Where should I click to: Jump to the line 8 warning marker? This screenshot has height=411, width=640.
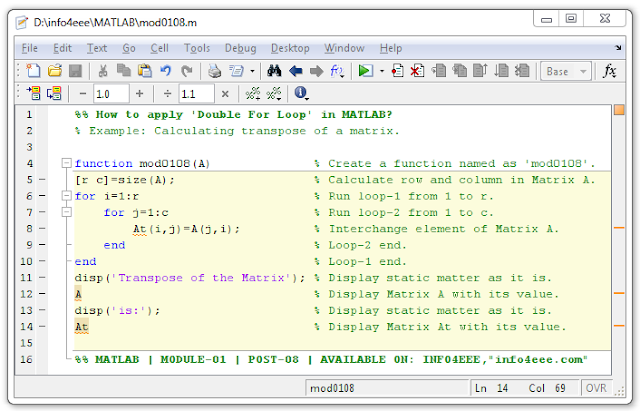click(619, 228)
